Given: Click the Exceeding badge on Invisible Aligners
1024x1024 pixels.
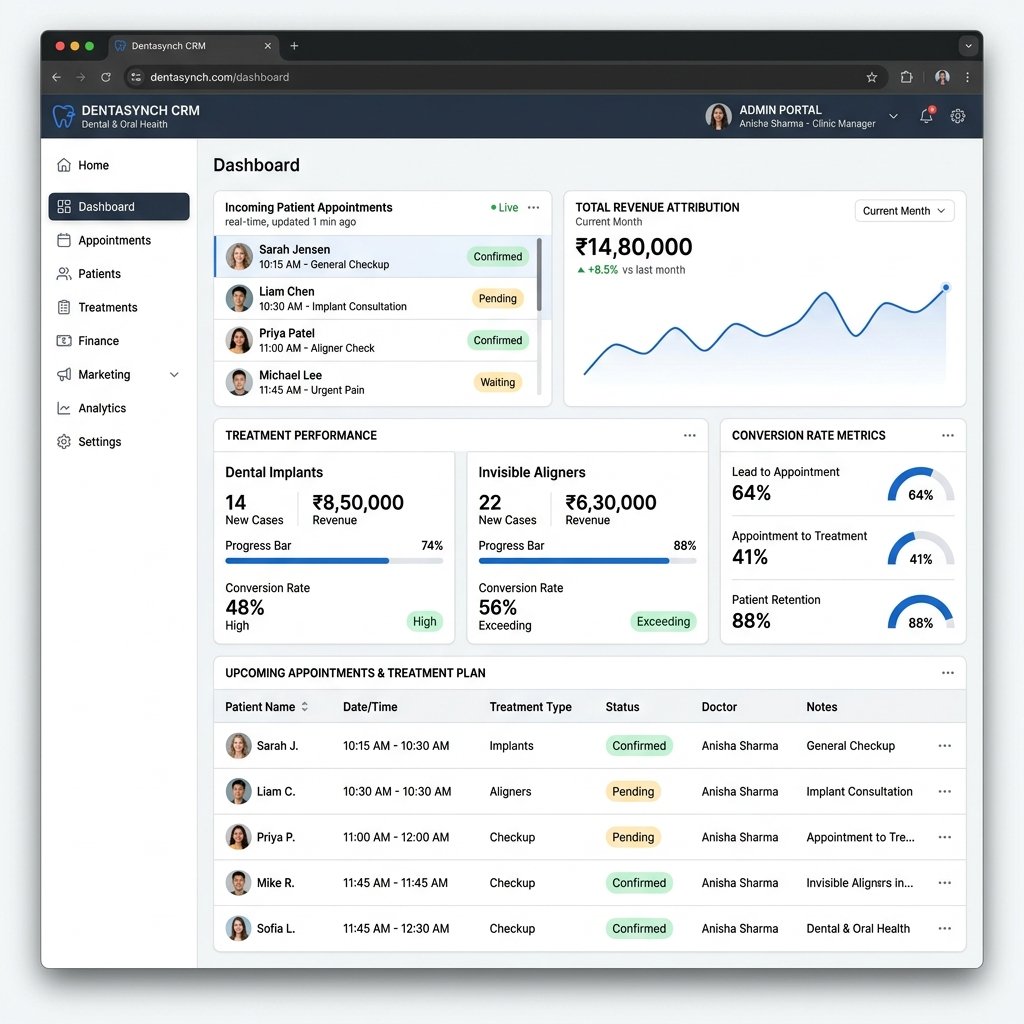Looking at the screenshot, I should [663, 622].
